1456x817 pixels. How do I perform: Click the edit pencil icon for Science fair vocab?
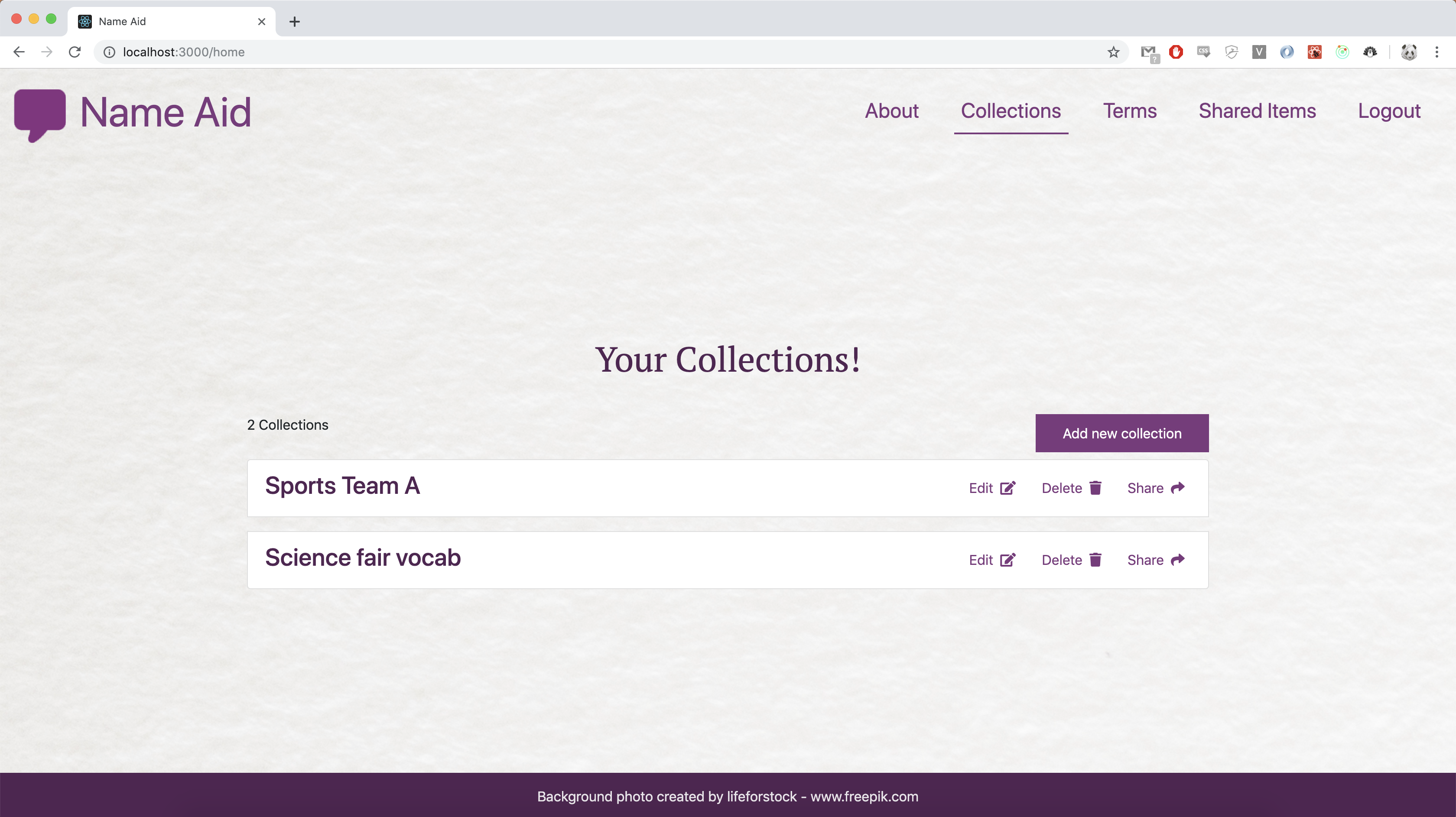click(x=1007, y=560)
